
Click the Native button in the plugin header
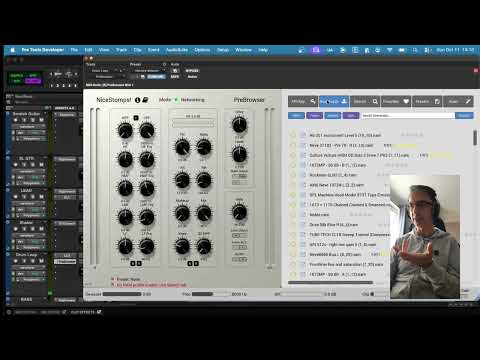[x=192, y=77]
